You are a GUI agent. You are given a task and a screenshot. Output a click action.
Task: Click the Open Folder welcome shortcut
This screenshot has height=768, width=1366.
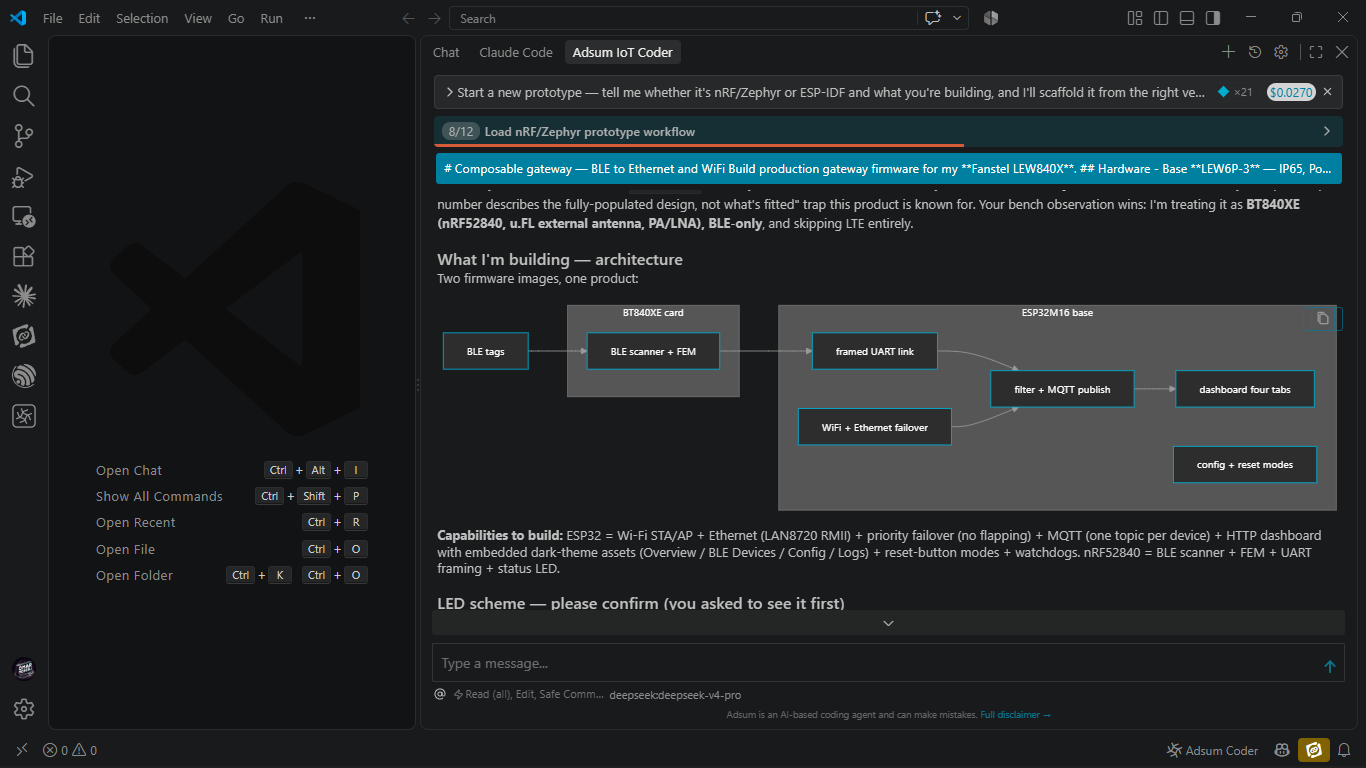coord(134,575)
